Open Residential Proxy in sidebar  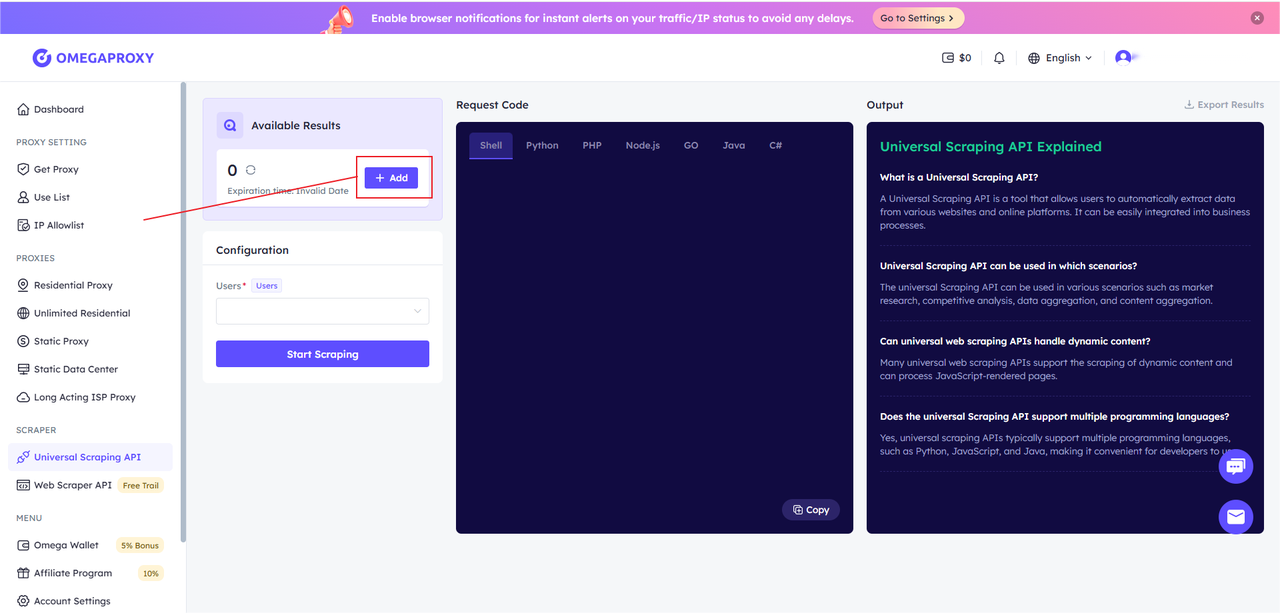(73, 285)
